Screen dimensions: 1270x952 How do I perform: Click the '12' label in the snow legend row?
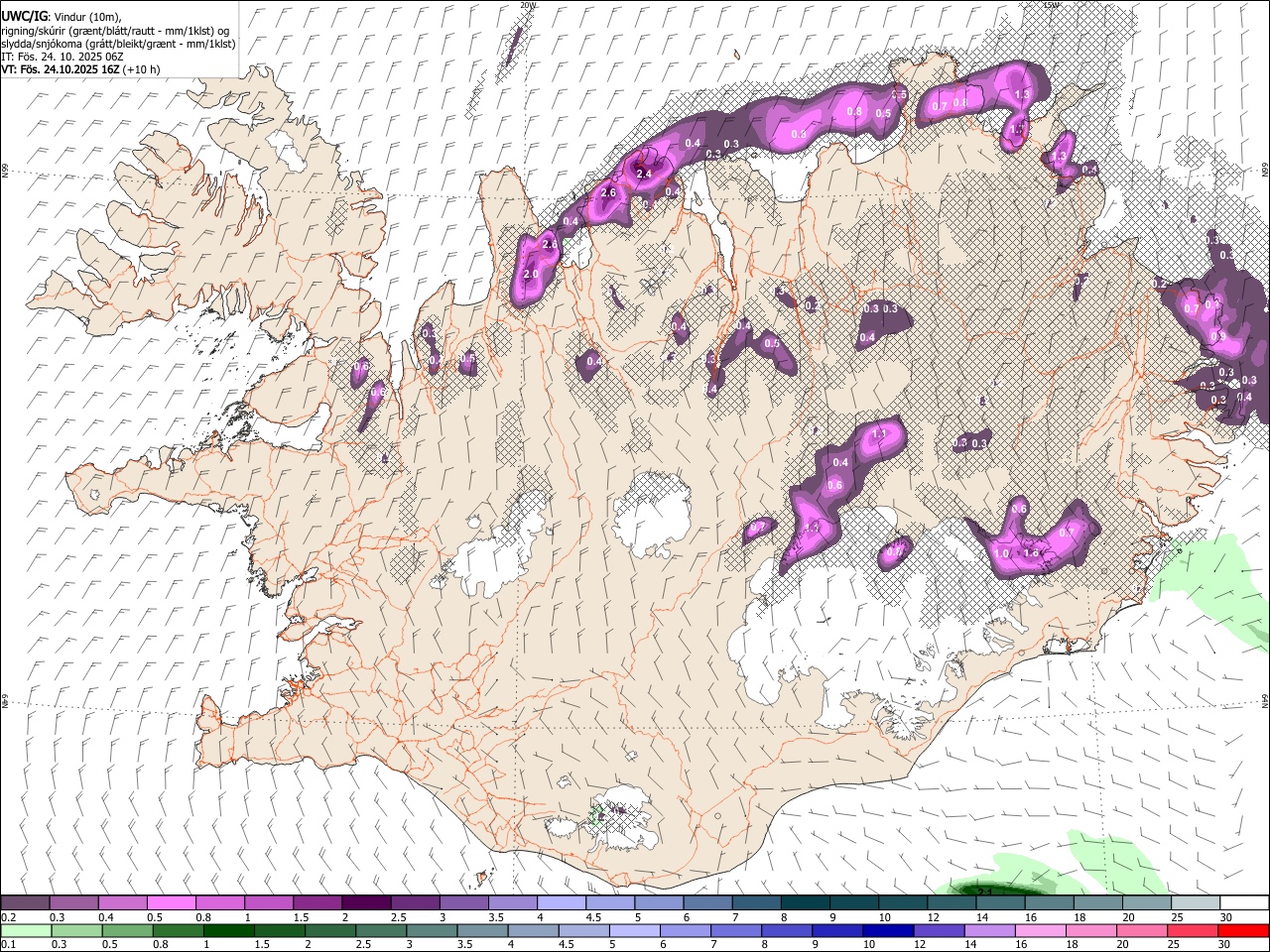click(x=934, y=917)
